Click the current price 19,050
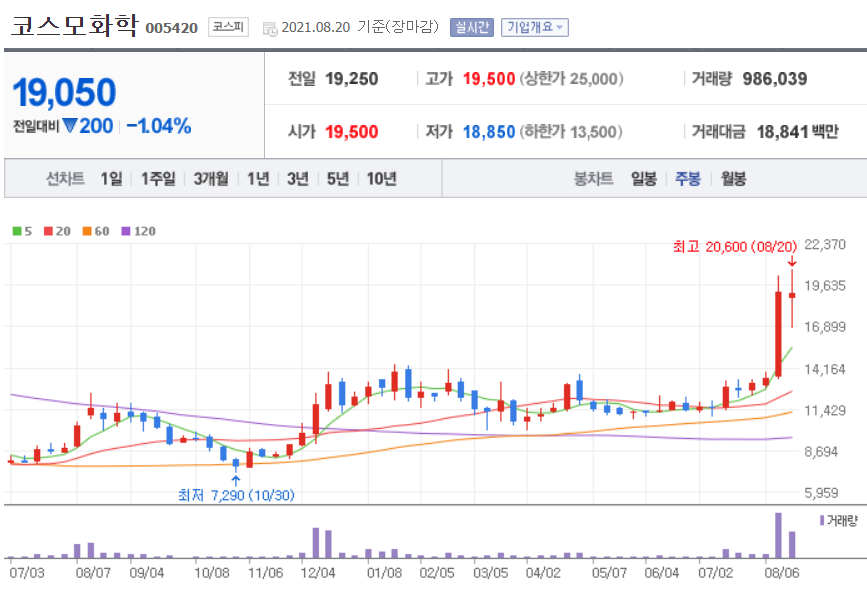Image resolution: width=867 pixels, height=595 pixels. (x=64, y=92)
